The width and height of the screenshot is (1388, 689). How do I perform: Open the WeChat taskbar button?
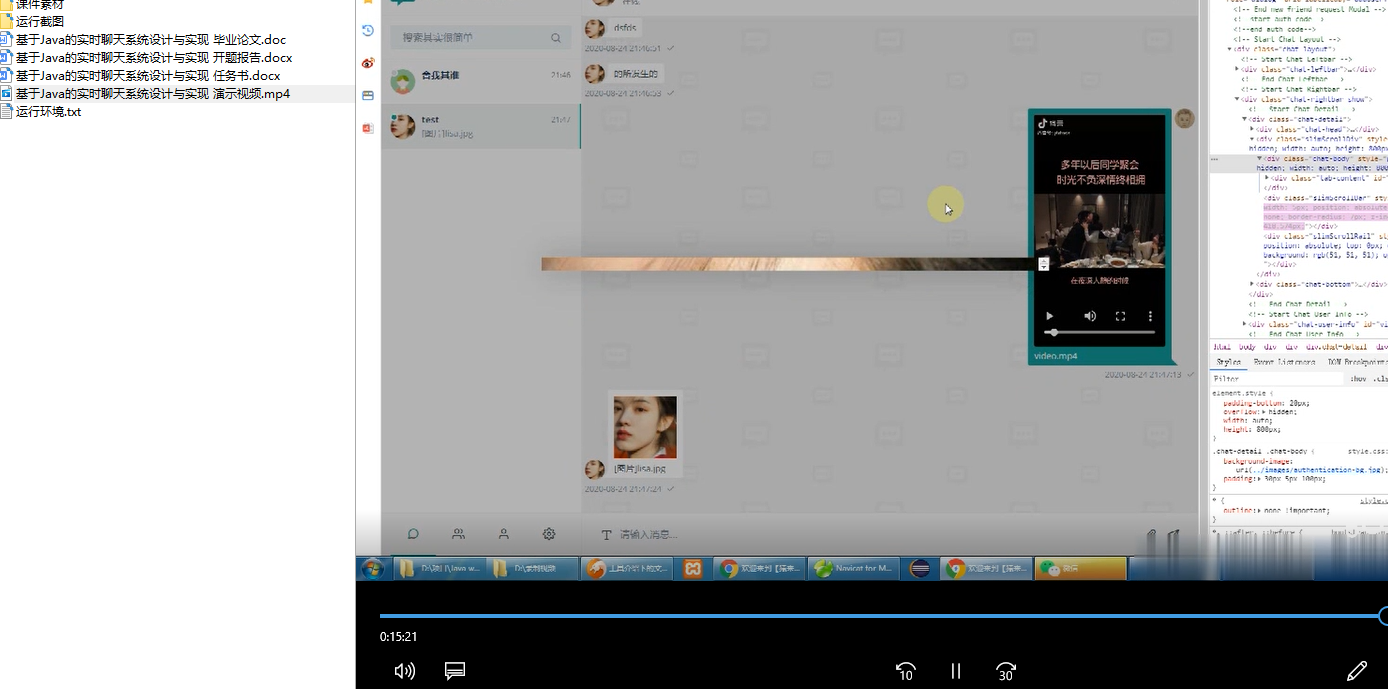[x=1080, y=568]
